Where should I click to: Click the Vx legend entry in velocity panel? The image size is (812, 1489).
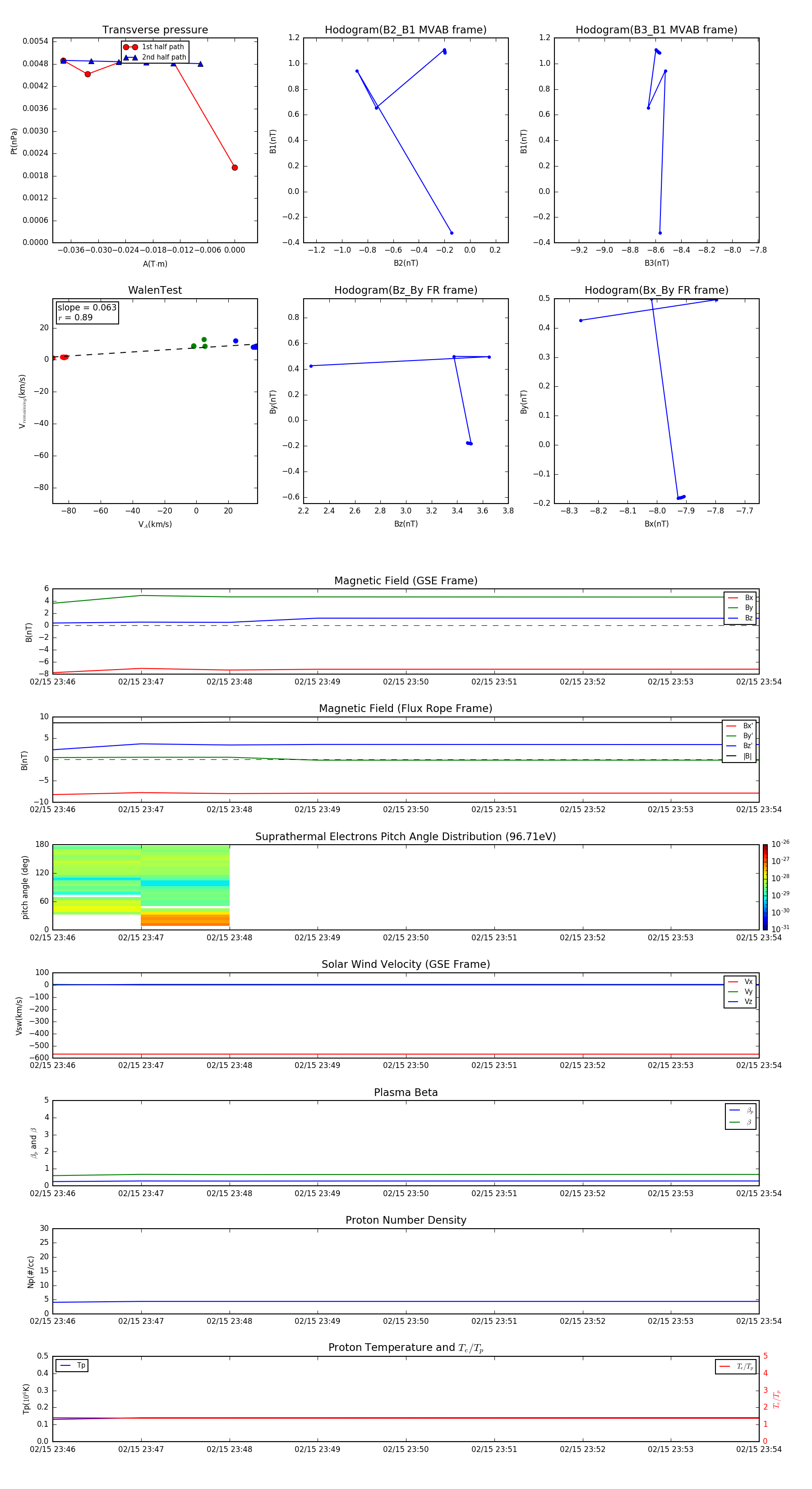740,981
